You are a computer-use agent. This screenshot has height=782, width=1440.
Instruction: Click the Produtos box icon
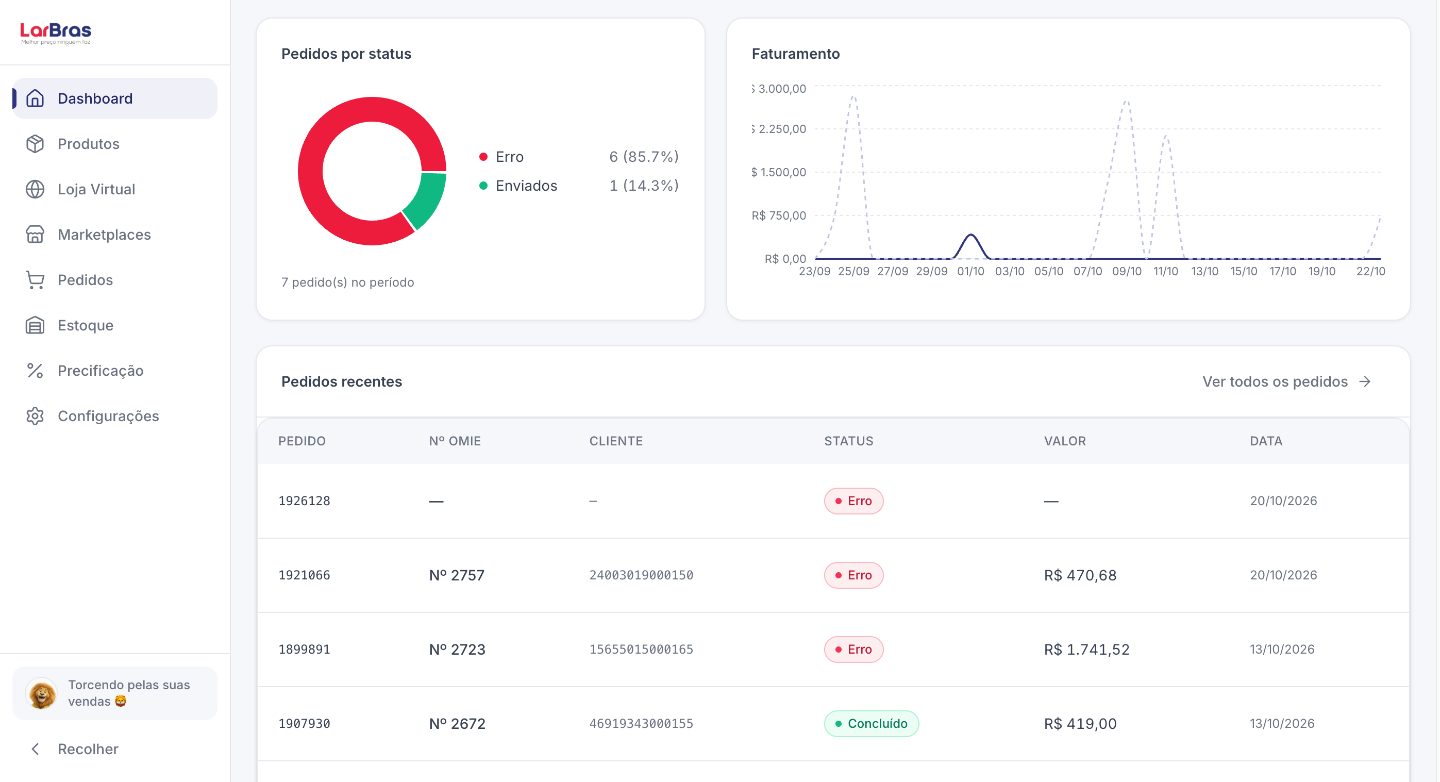(35, 144)
